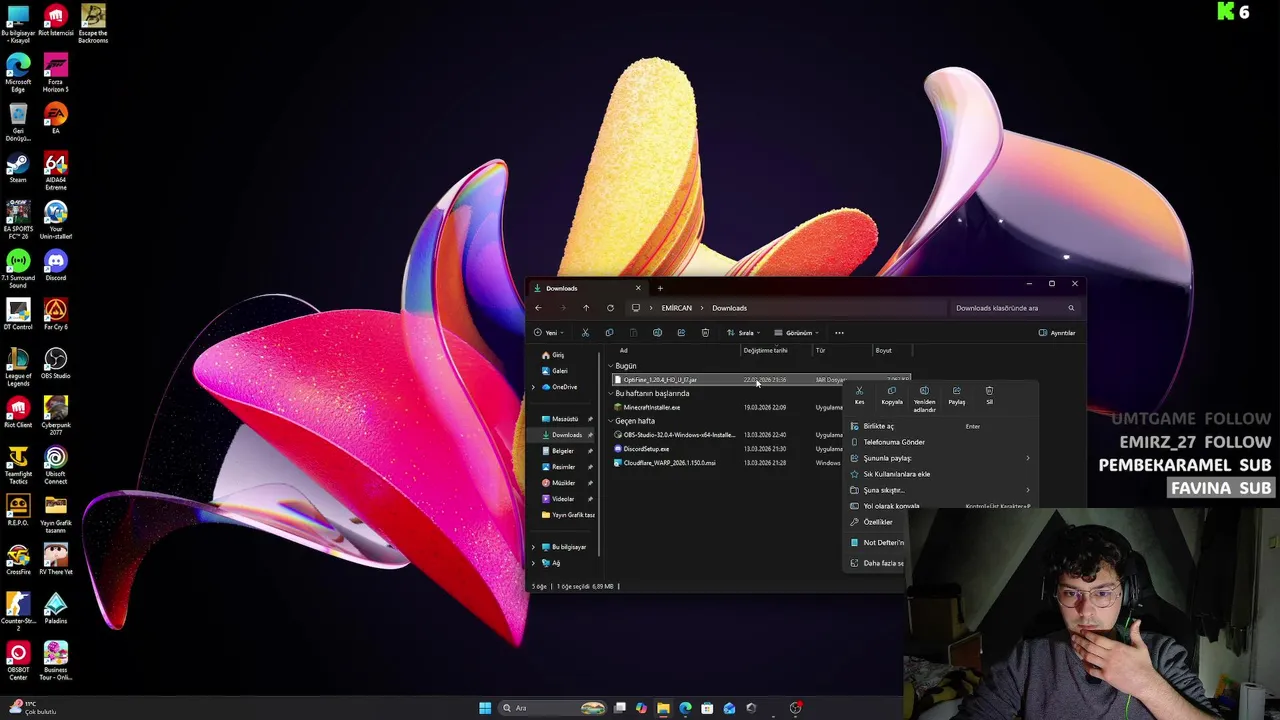Image resolution: width=1280 pixels, height=720 pixels.
Task: Sort by the Değiştirme tarihi column header
Action: click(x=765, y=350)
